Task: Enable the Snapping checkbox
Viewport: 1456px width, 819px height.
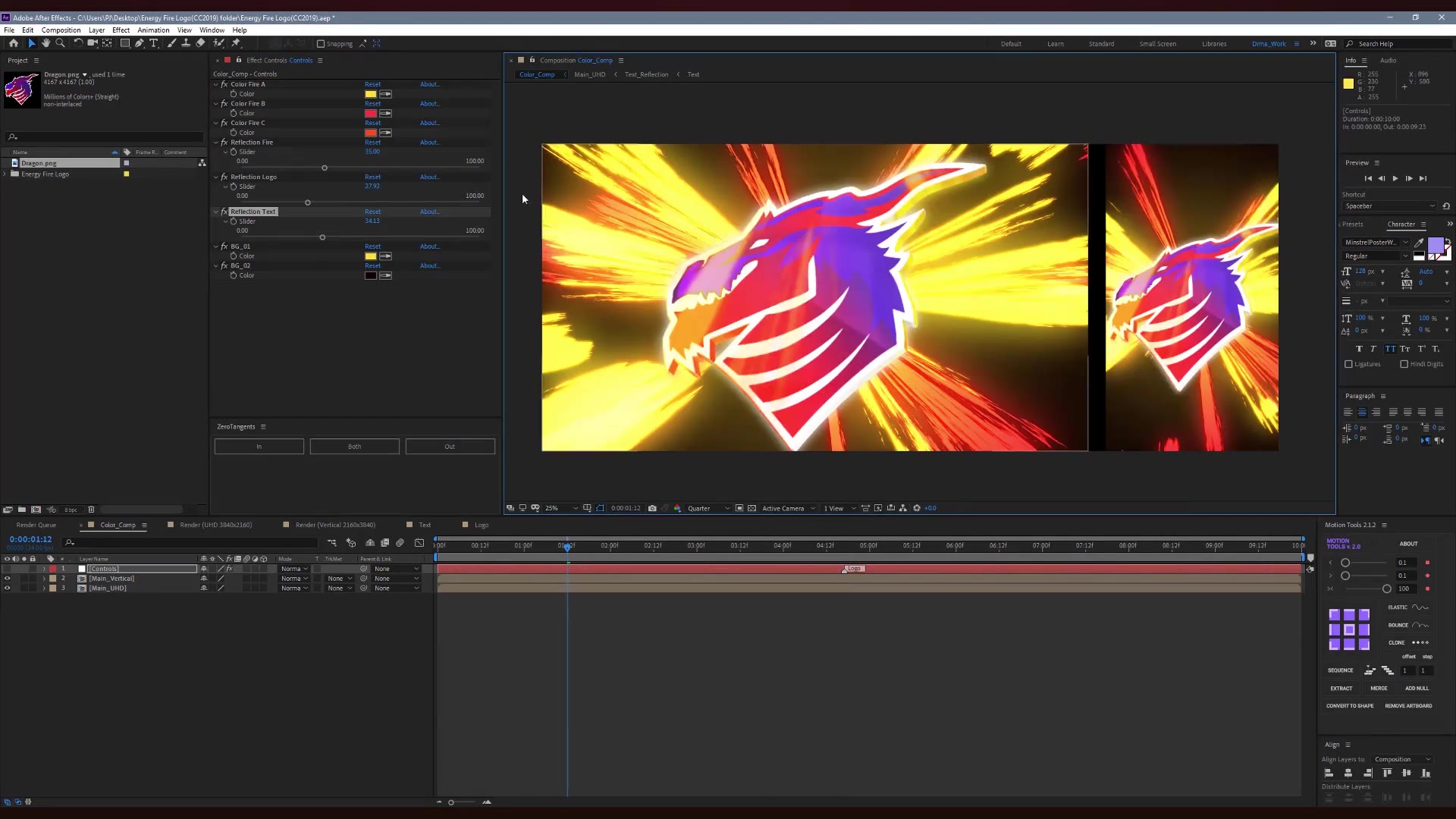Action: [x=321, y=44]
